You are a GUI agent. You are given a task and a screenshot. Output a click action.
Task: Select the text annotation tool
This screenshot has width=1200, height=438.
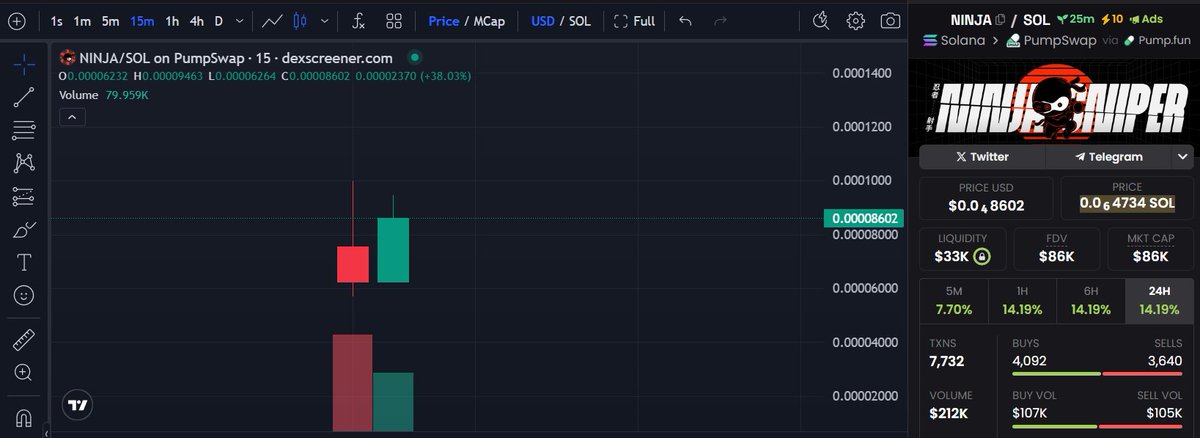coord(24,262)
